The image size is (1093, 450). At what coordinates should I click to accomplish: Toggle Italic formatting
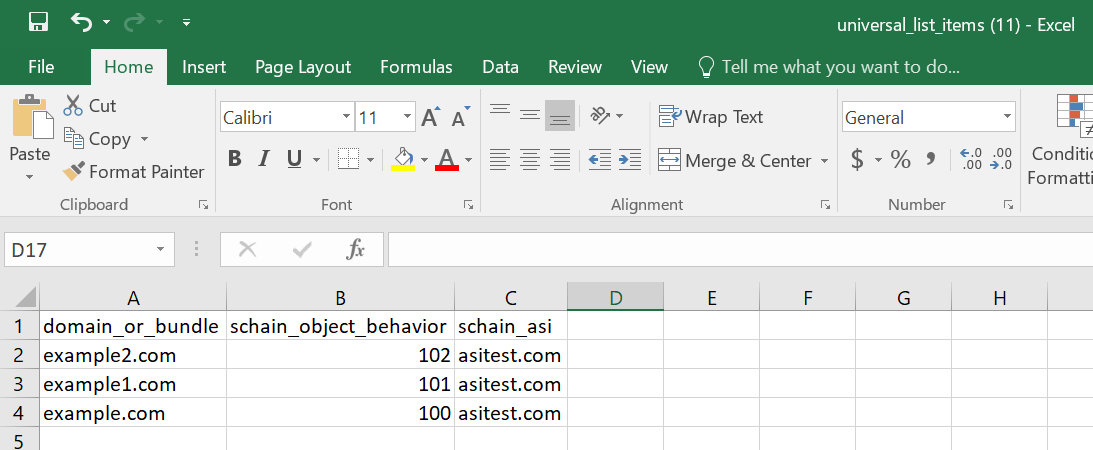(265, 159)
